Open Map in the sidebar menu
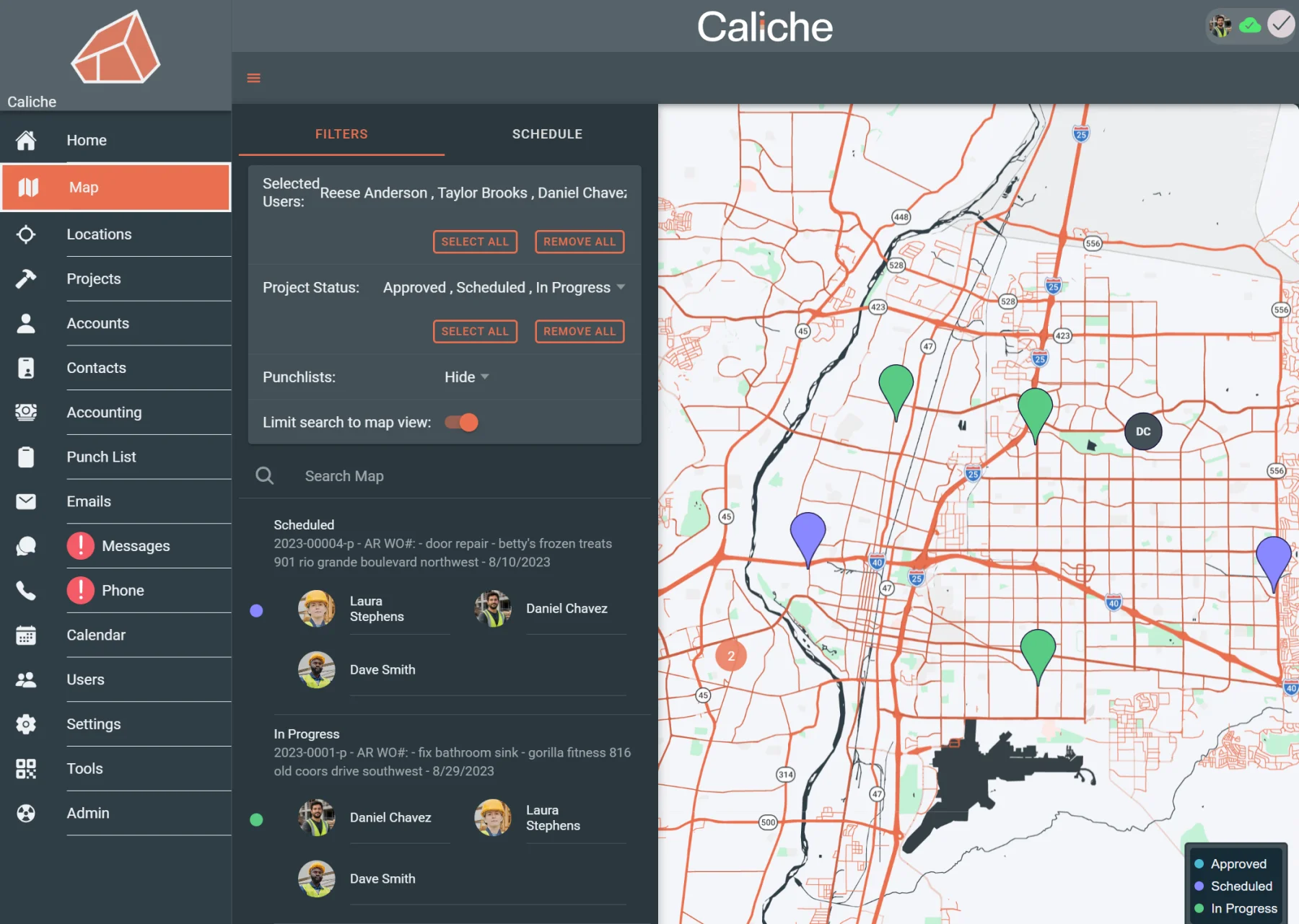 click(116, 188)
